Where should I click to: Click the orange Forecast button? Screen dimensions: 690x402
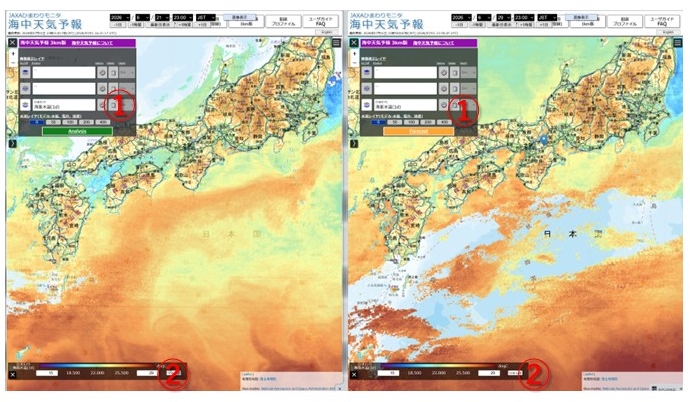pyautogui.click(x=418, y=131)
